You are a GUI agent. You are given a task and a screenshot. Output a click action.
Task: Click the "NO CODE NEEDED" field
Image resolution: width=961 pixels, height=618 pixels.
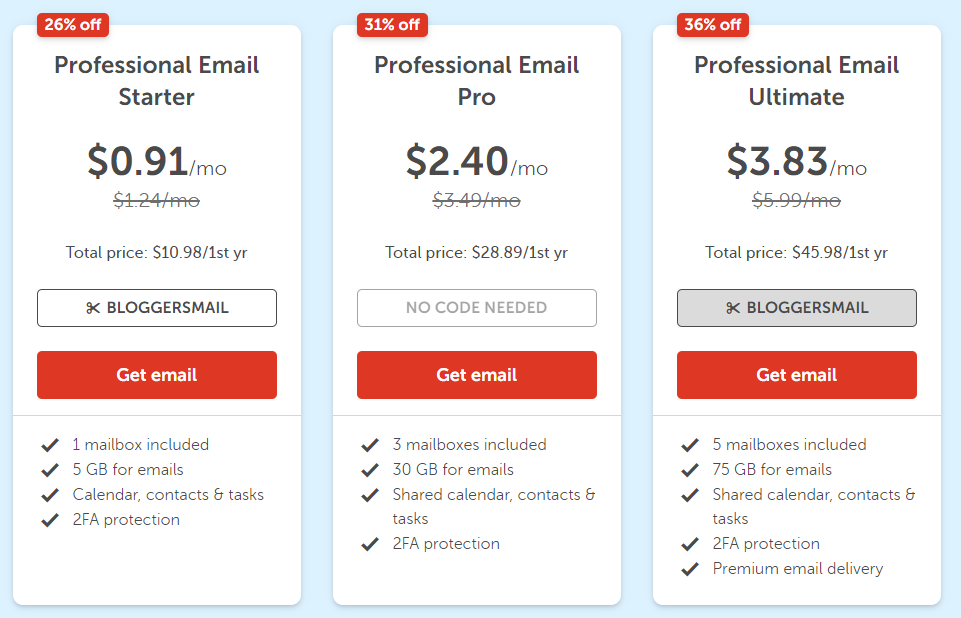click(x=476, y=308)
